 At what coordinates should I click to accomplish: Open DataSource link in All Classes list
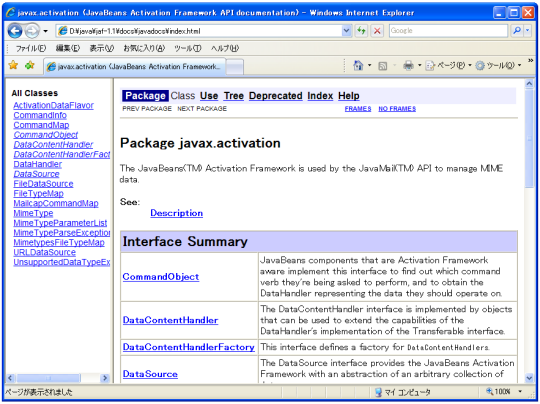36,174
